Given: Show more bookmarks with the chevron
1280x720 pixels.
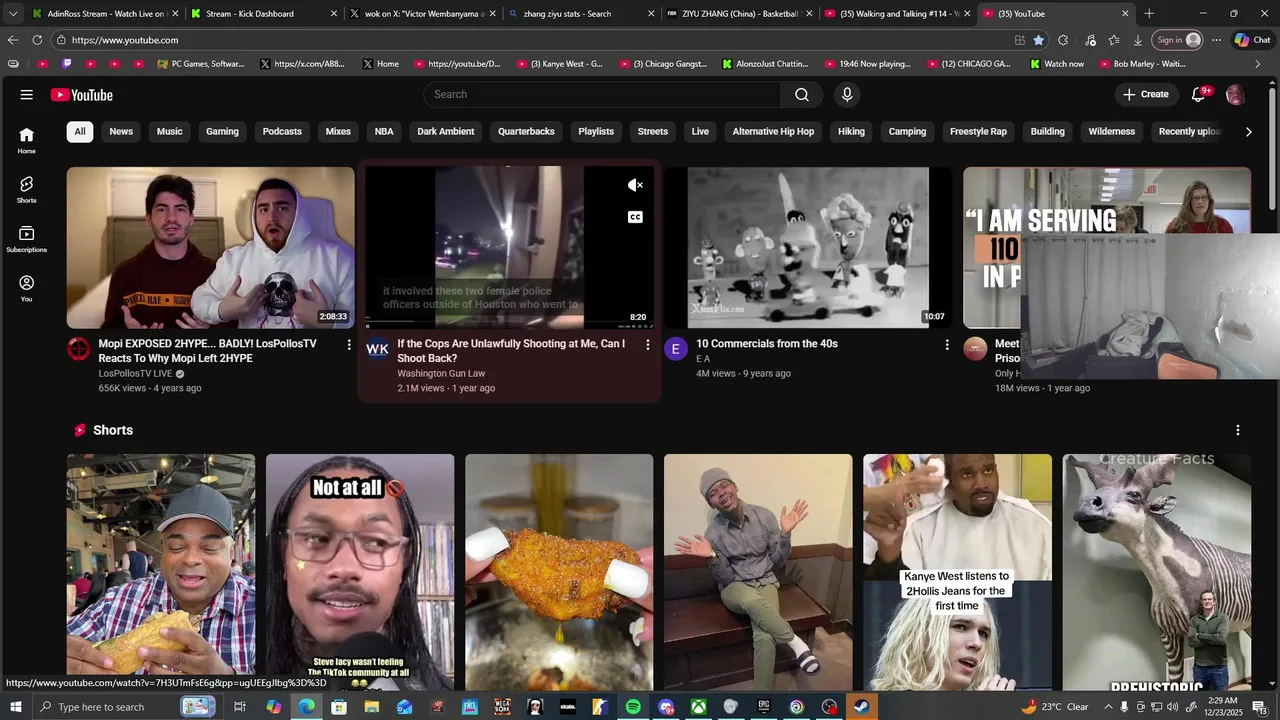Looking at the screenshot, I should tap(1258, 64).
